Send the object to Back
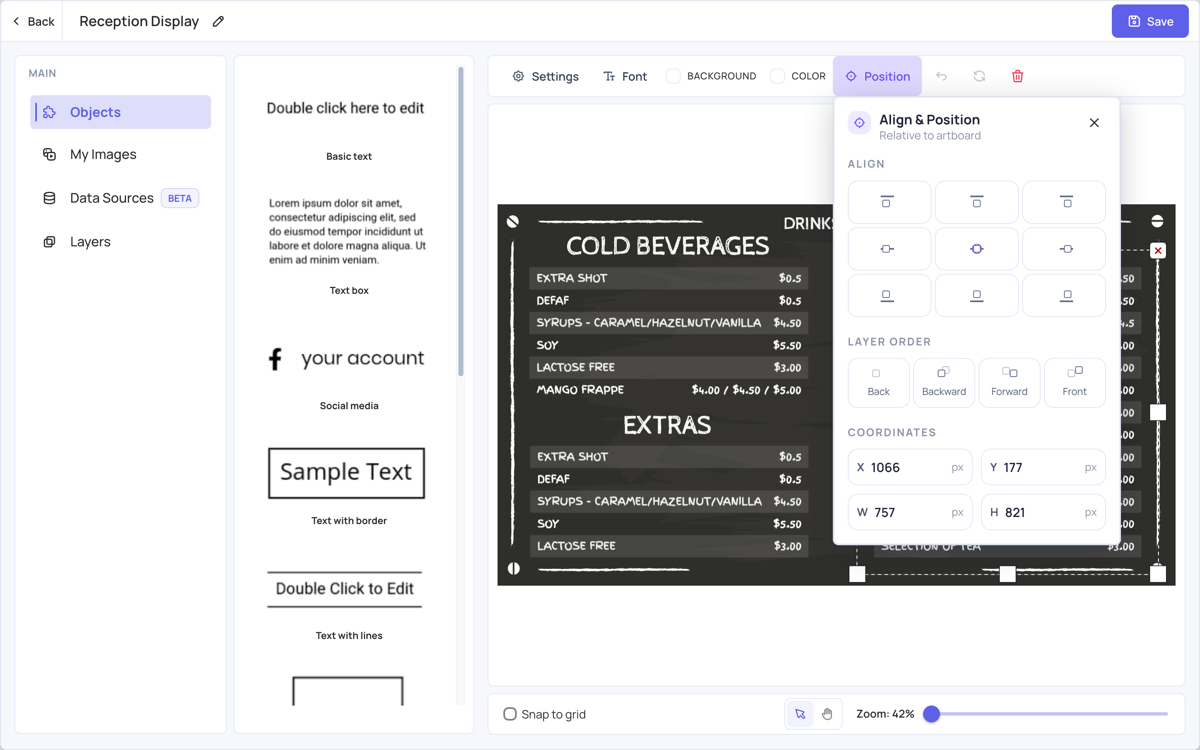The image size is (1200, 750). tap(878, 383)
